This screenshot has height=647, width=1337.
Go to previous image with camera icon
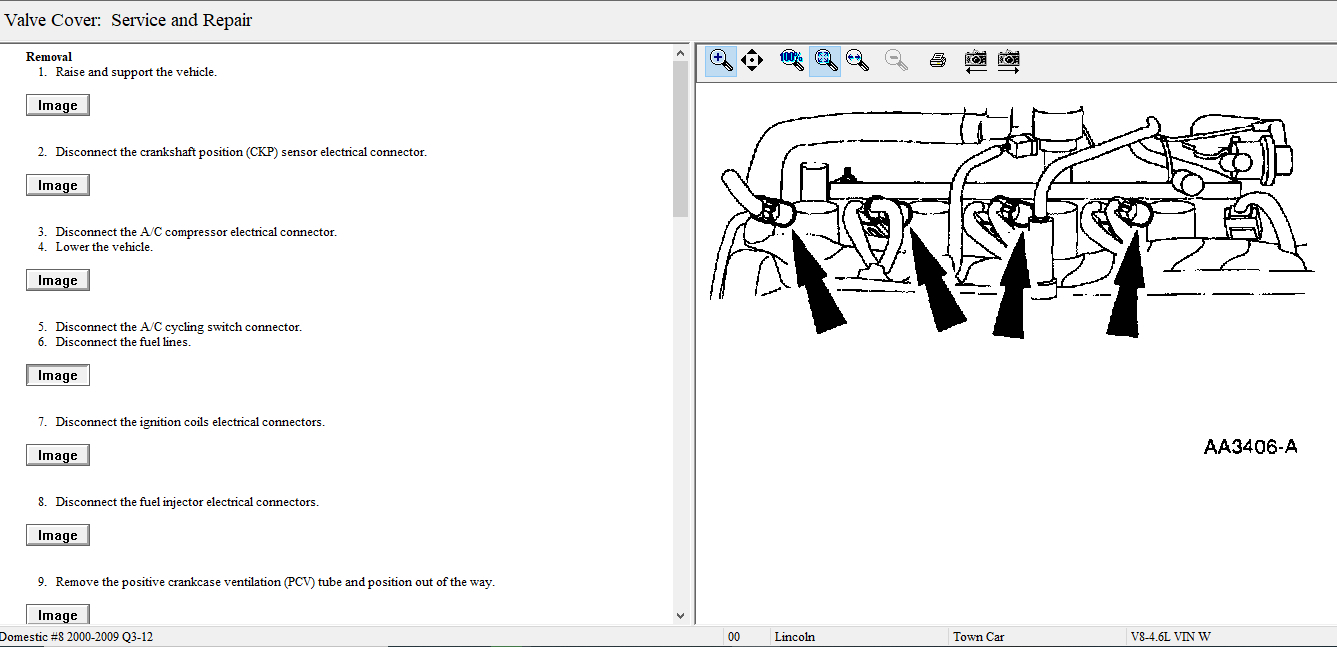[x=975, y=60]
